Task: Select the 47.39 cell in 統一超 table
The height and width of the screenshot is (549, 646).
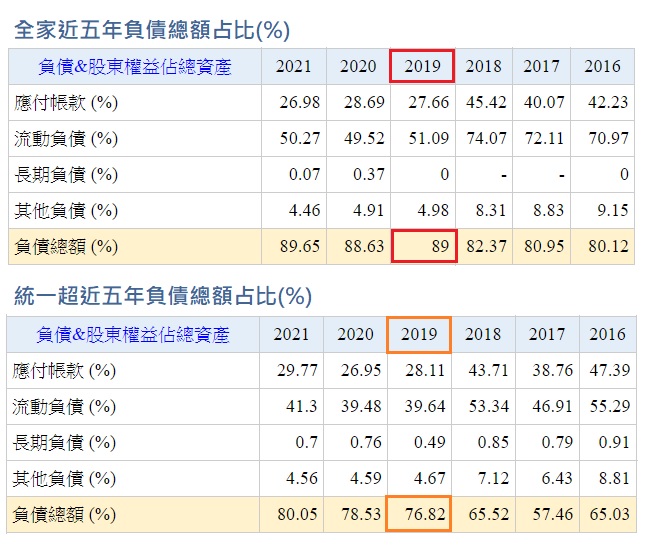Action: [610, 370]
